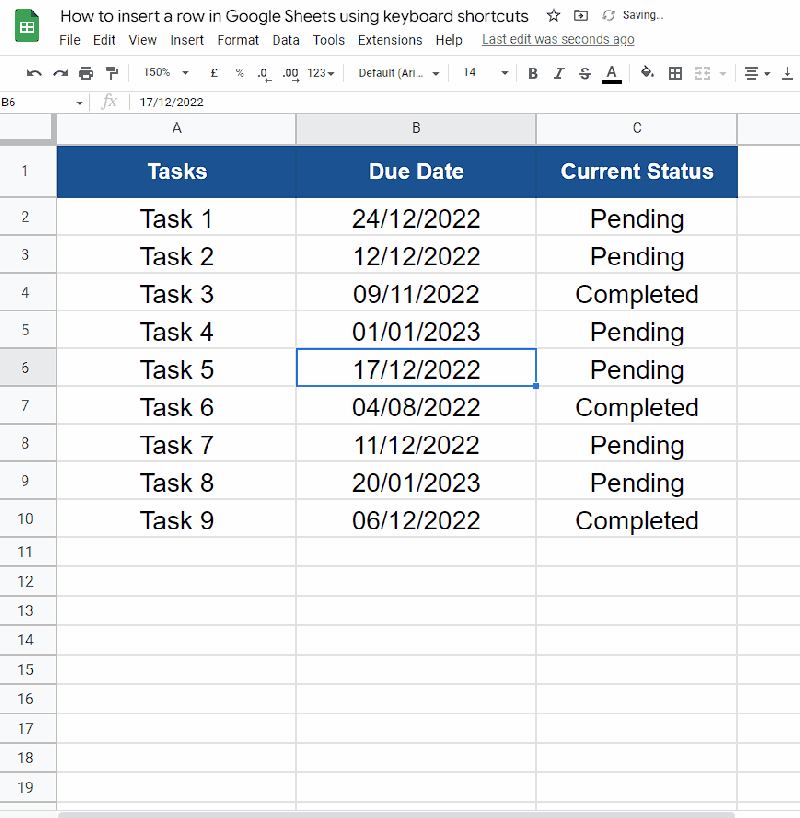Increase decimal places
800x818 pixels.
(x=289, y=72)
